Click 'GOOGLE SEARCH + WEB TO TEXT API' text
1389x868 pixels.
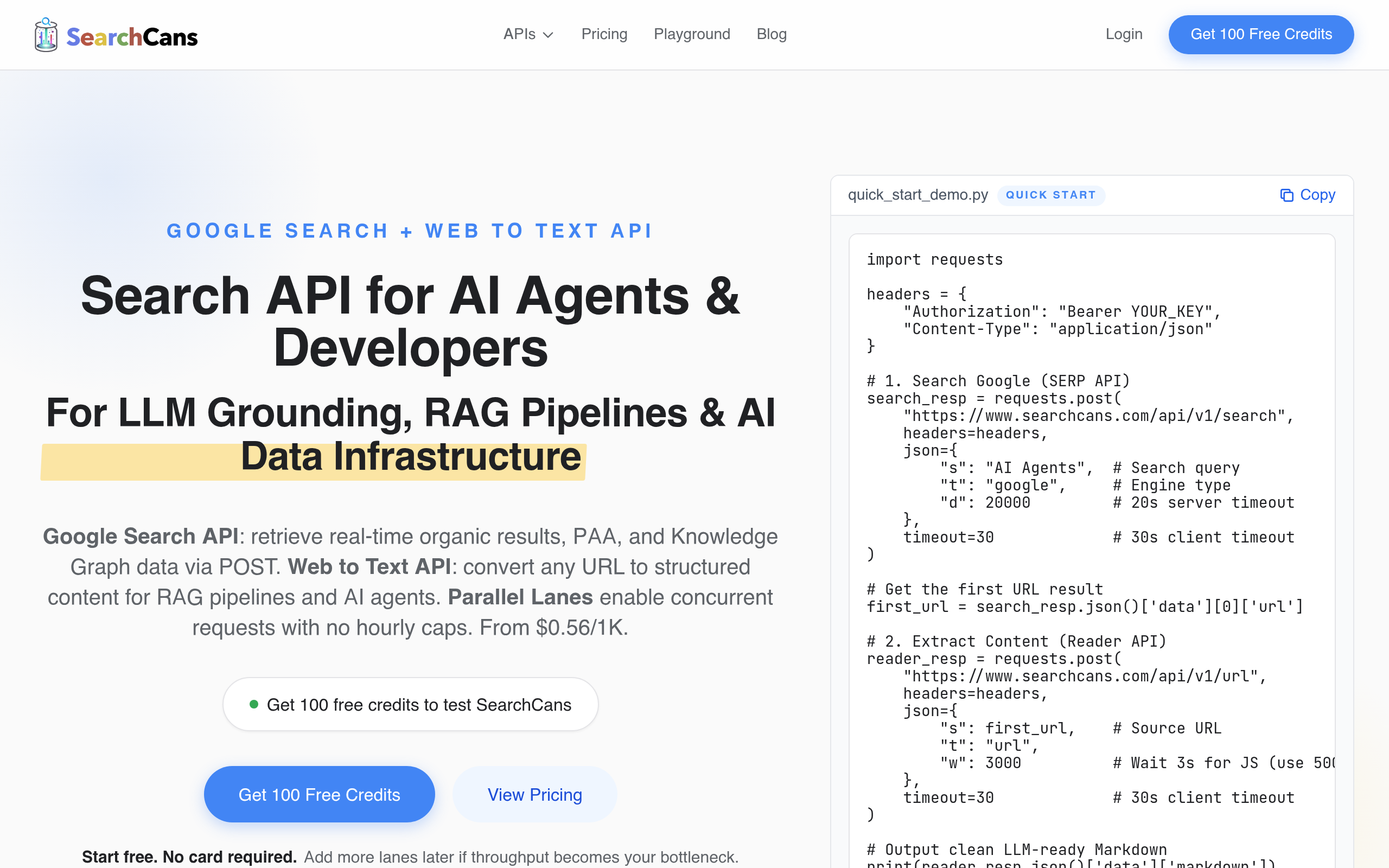point(410,231)
